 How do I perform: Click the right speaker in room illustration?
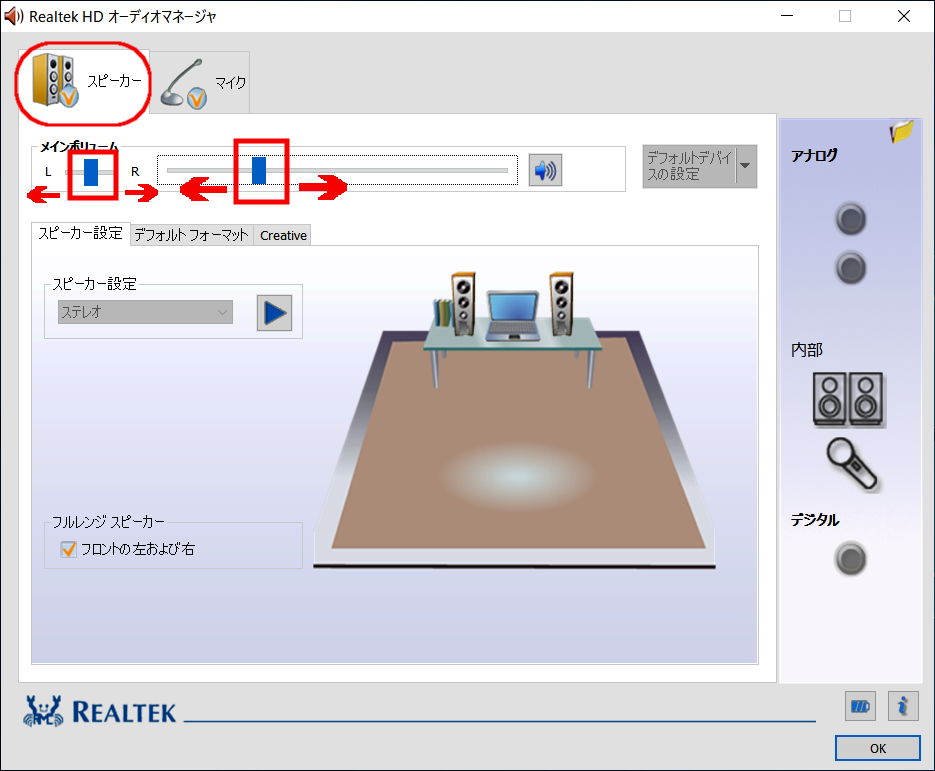tap(561, 304)
